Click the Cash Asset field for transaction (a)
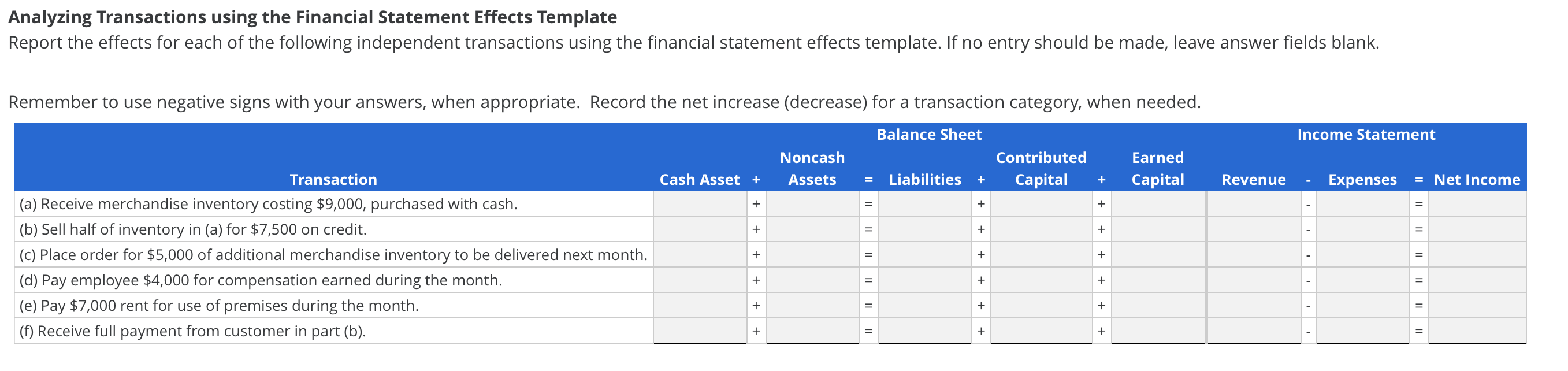This screenshot has height=371, width=1568. [700, 204]
